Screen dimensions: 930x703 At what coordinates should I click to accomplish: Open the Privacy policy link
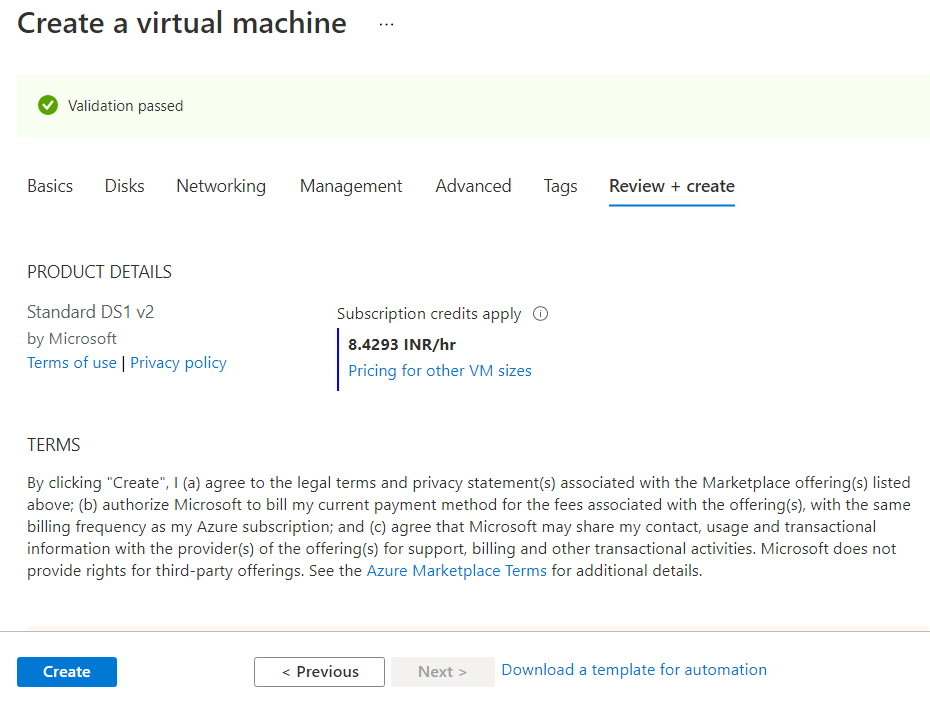coord(179,362)
